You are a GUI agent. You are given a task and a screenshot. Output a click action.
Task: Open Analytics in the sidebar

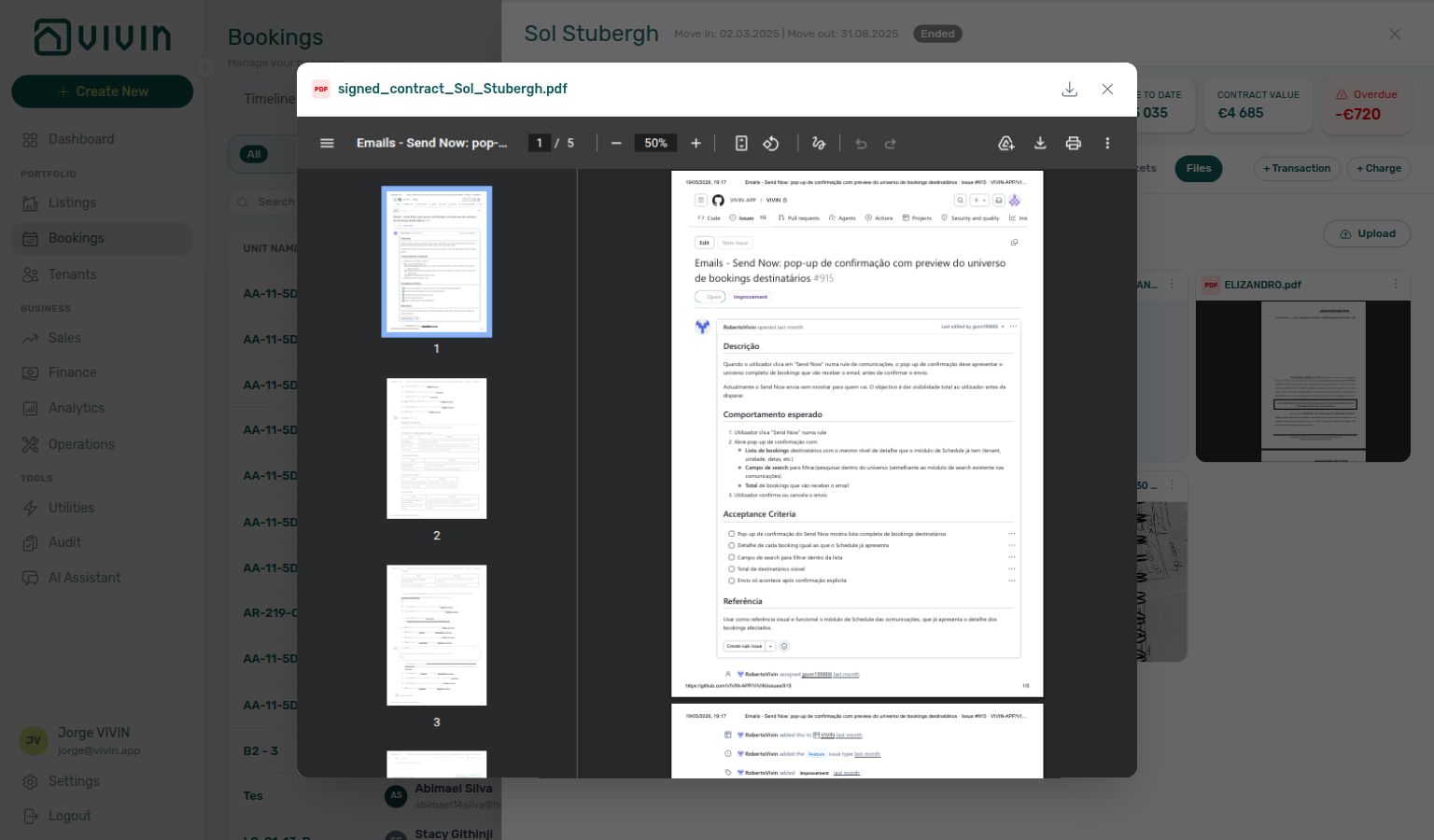coord(102,408)
